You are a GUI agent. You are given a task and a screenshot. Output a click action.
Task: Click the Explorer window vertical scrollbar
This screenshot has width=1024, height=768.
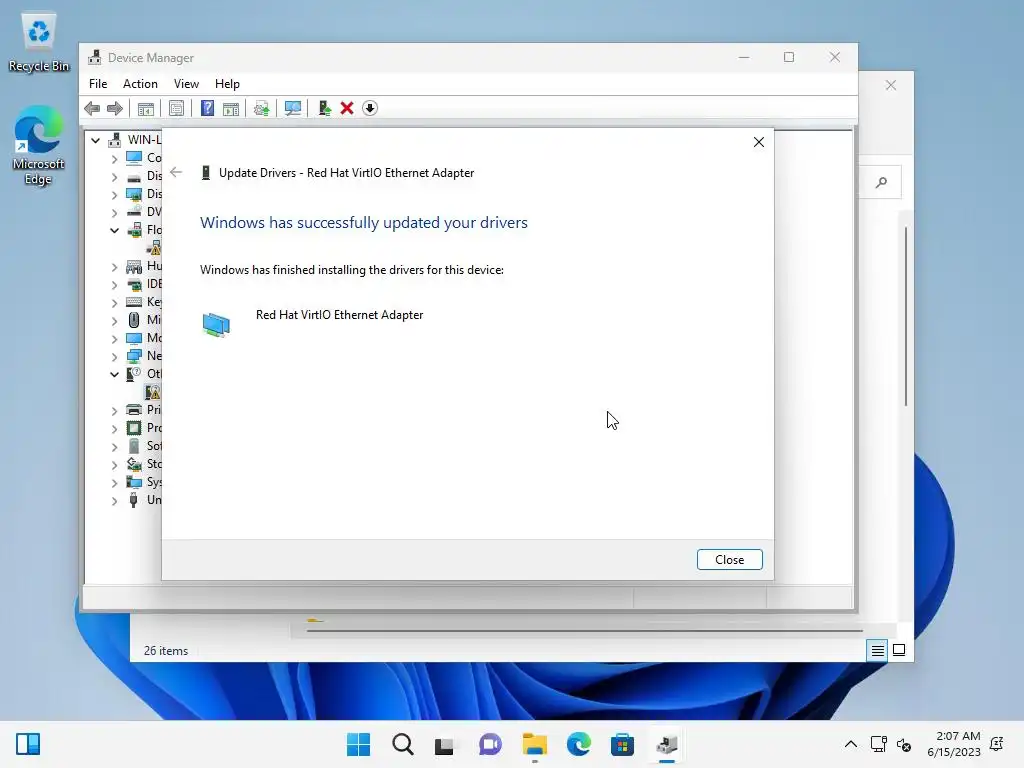(906, 317)
